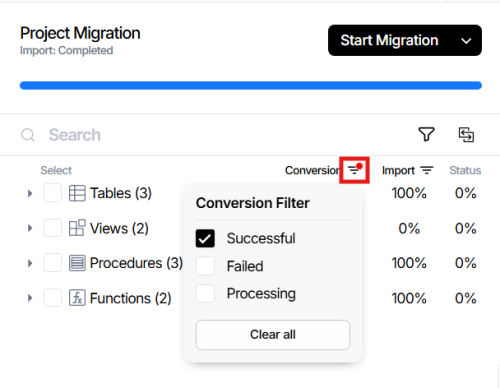Open the Start Migration dropdown arrow
This screenshot has height=388, width=500.
coord(466,41)
